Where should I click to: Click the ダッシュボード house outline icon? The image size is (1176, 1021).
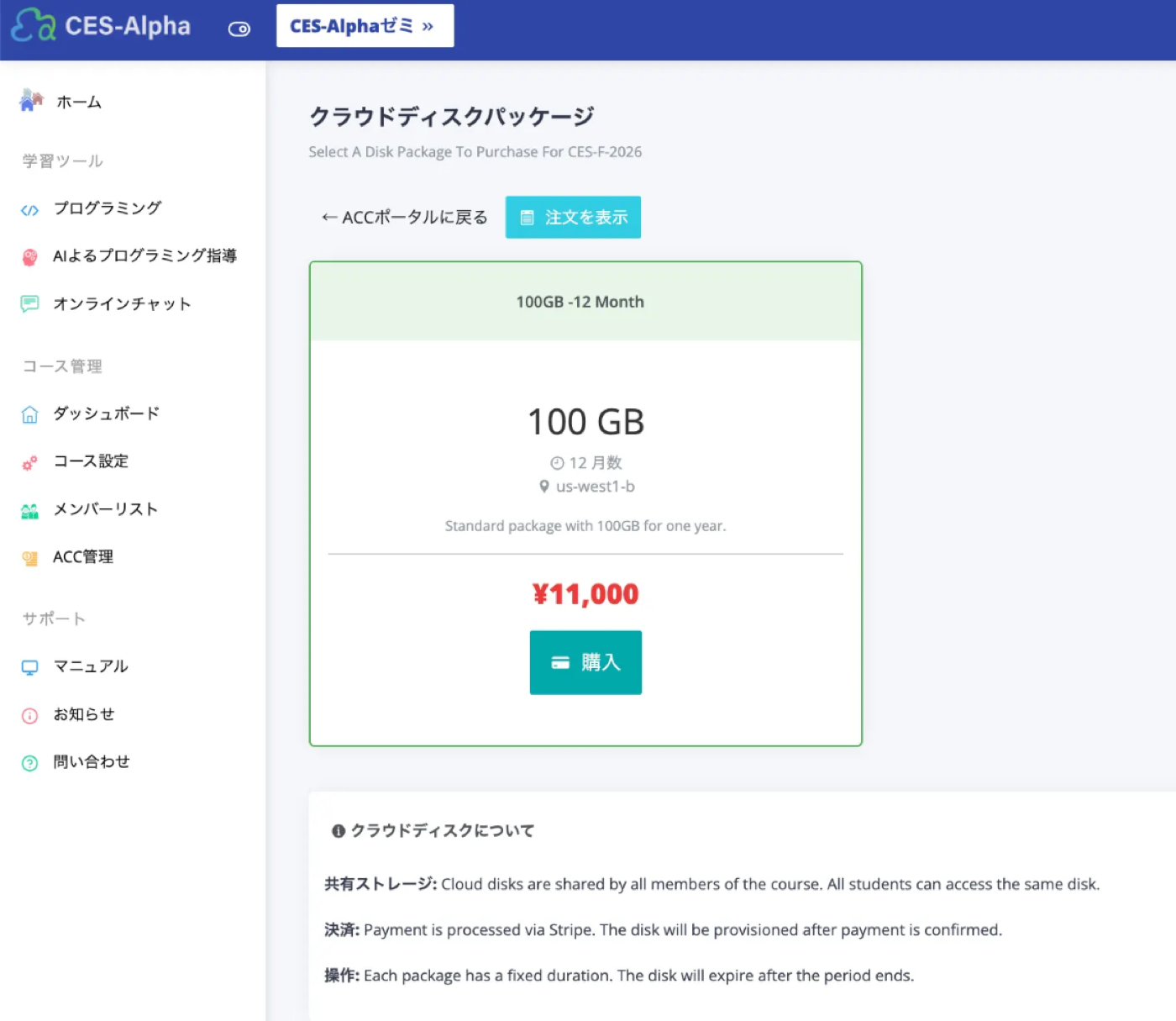[x=29, y=414]
